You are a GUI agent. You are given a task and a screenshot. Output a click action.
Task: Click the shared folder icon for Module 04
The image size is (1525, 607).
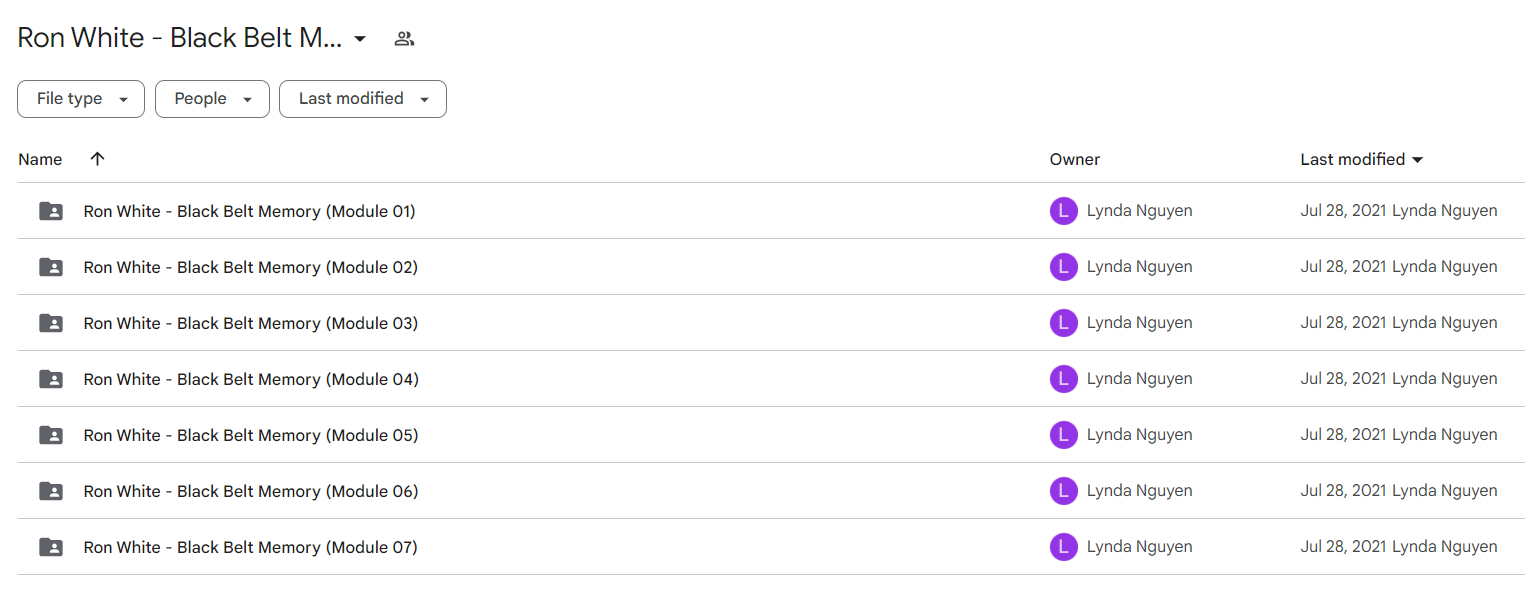51,379
